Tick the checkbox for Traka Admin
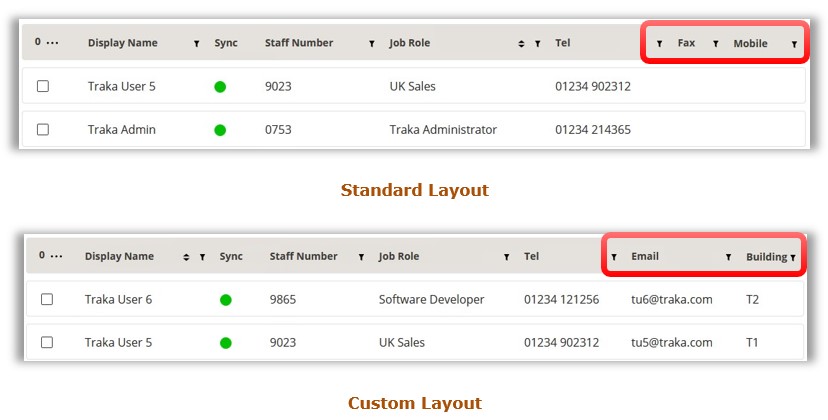Viewport: 828px width, 420px height. (x=43, y=130)
